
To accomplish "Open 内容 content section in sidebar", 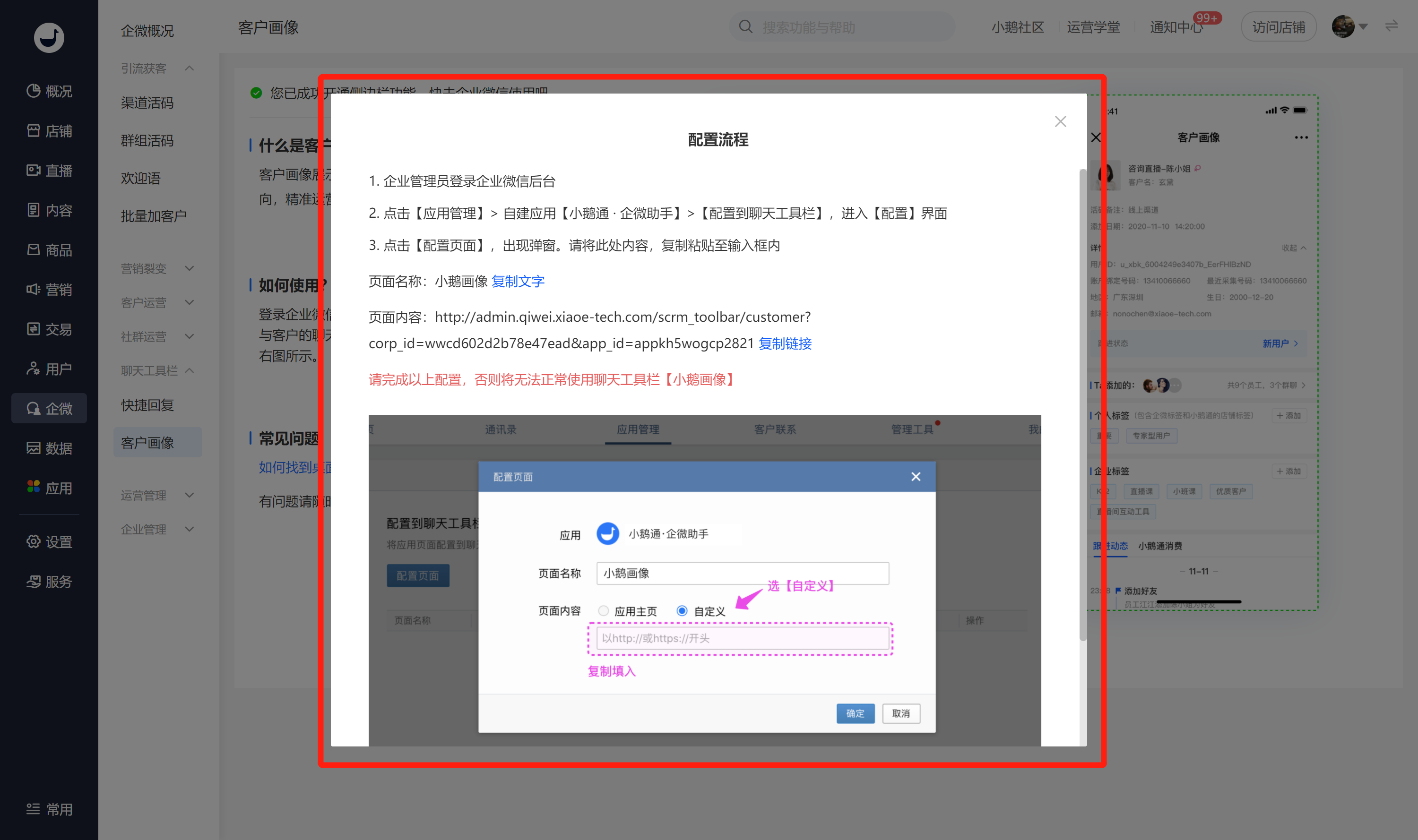I will (x=49, y=210).
